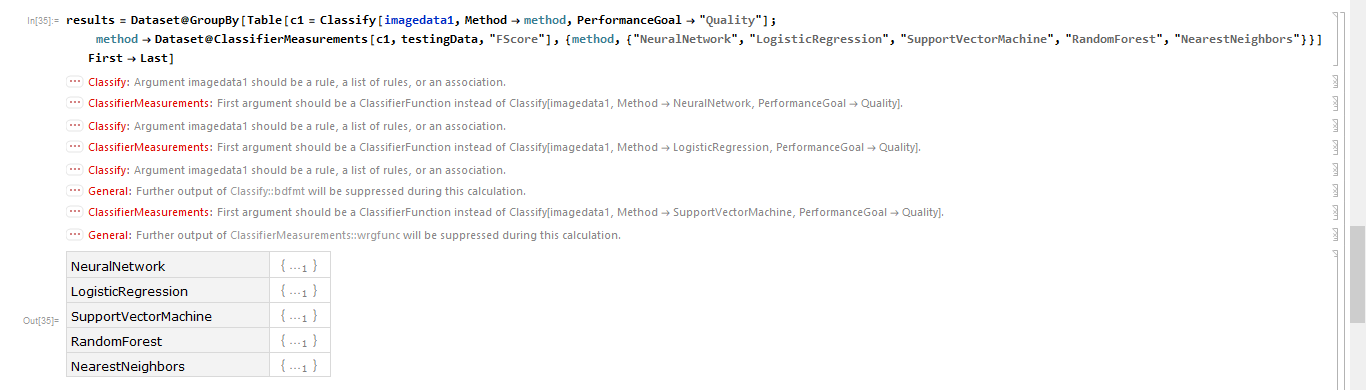Open ellipsis menu for SupportVectorMachine ClassifierMeasurements error
This screenshot has height=390, width=1366.
coord(74,213)
